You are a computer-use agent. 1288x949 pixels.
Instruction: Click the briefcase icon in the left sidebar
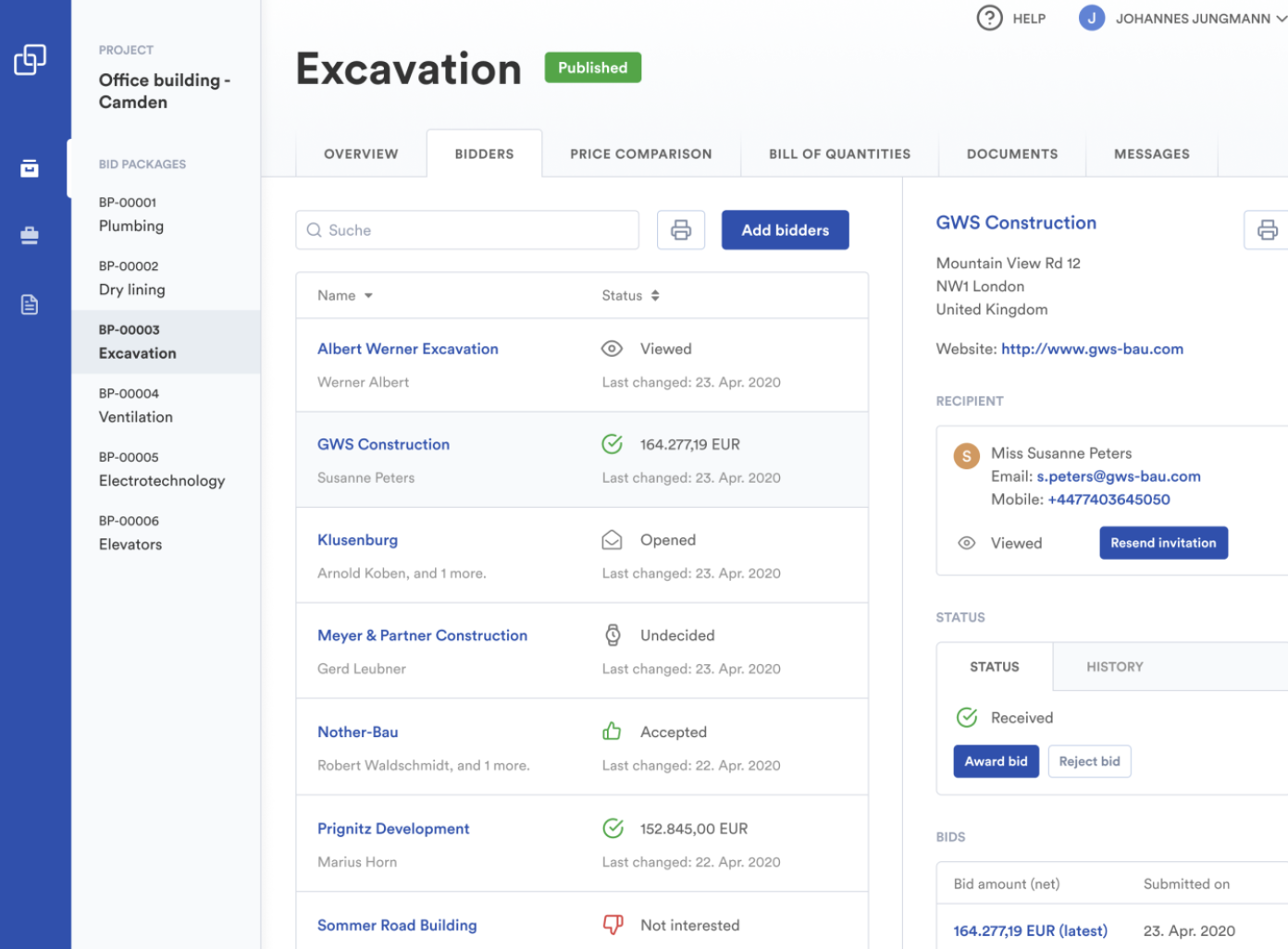(30, 236)
